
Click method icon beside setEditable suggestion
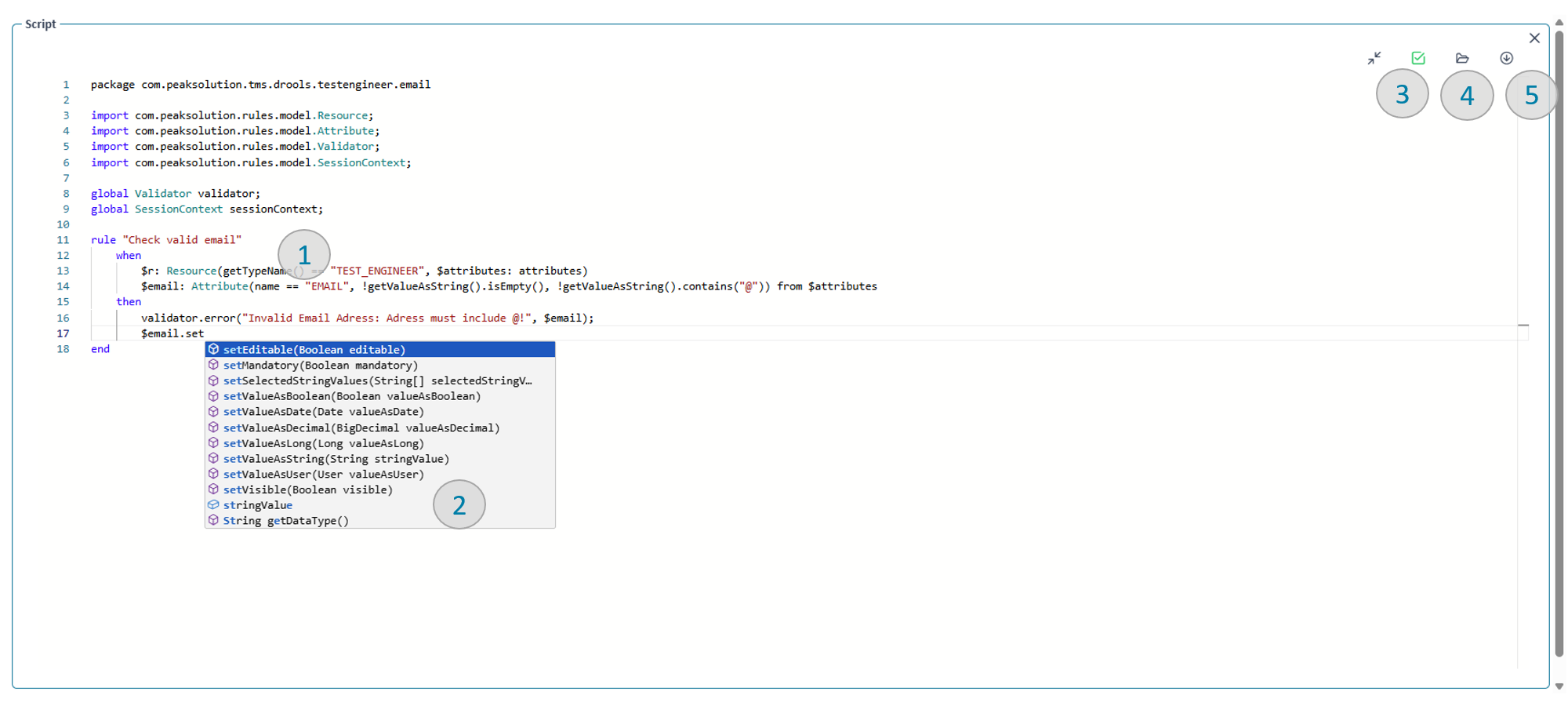213,349
